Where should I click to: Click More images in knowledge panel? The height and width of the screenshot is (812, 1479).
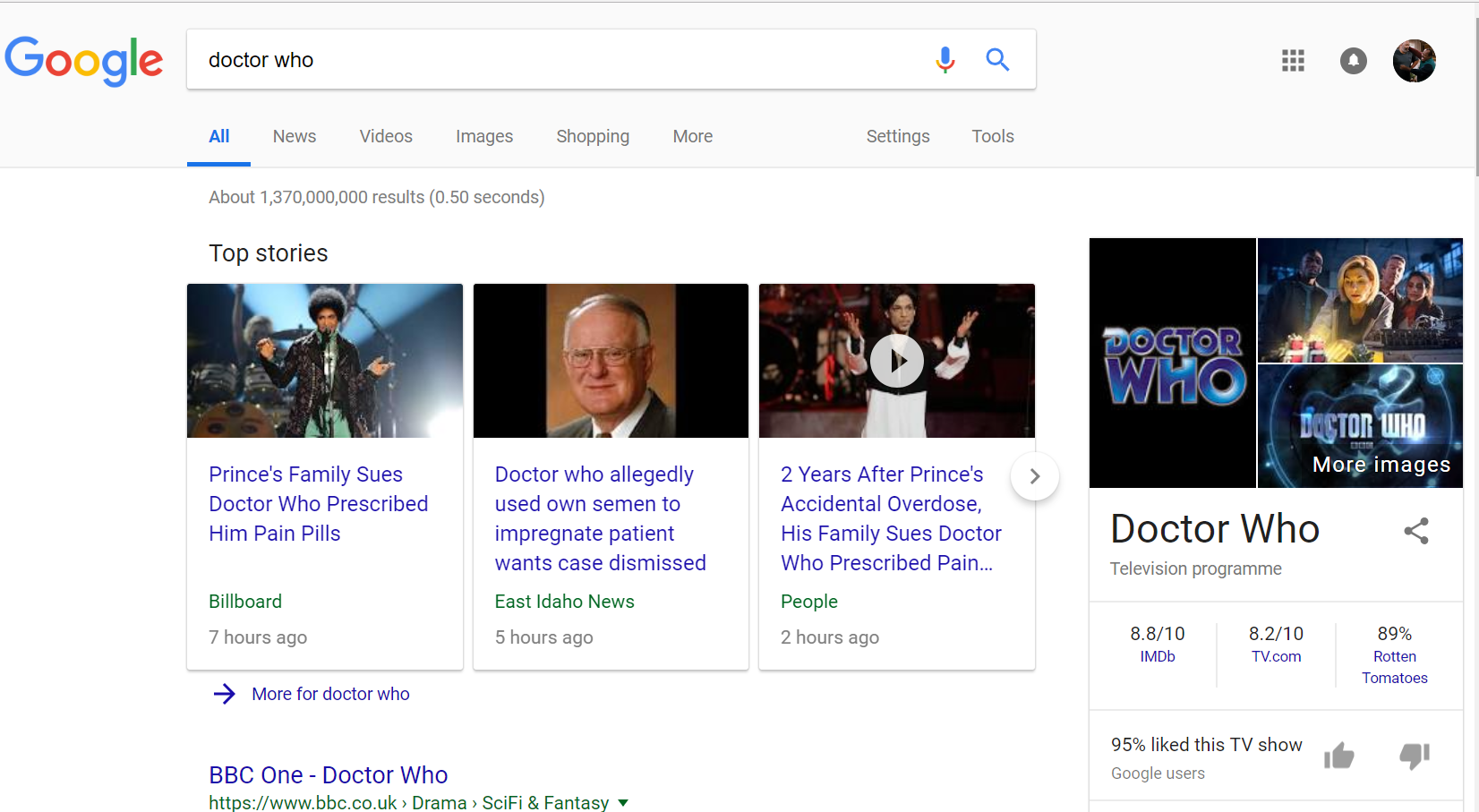pos(1381,464)
